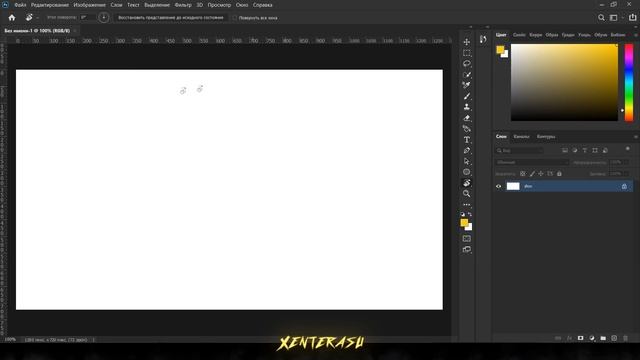Toggle lock image pixels brush icon

click(x=532, y=174)
